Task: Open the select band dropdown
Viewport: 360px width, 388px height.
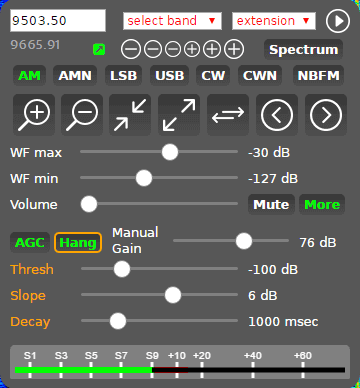Action: tap(172, 21)
